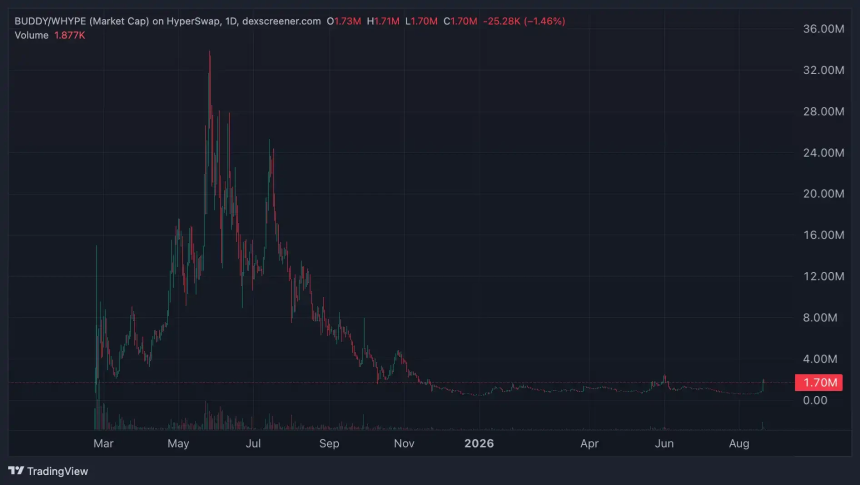Screen dimensions: 860x485
Task: Click the 16.00M price axis label
Action: [x=823, y=235]
